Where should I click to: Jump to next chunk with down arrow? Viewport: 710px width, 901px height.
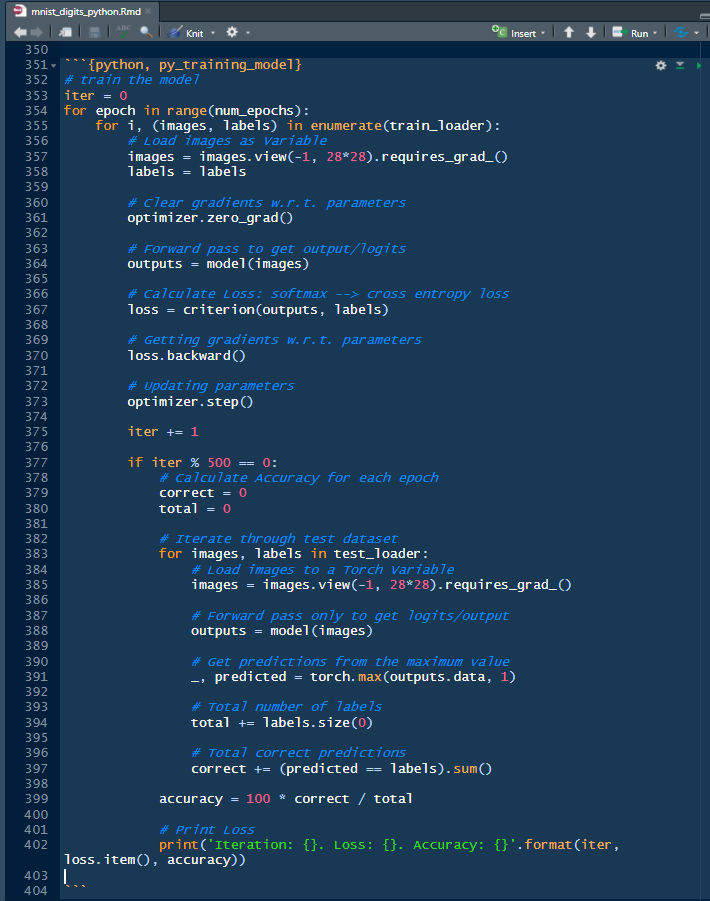click(591, 33)
